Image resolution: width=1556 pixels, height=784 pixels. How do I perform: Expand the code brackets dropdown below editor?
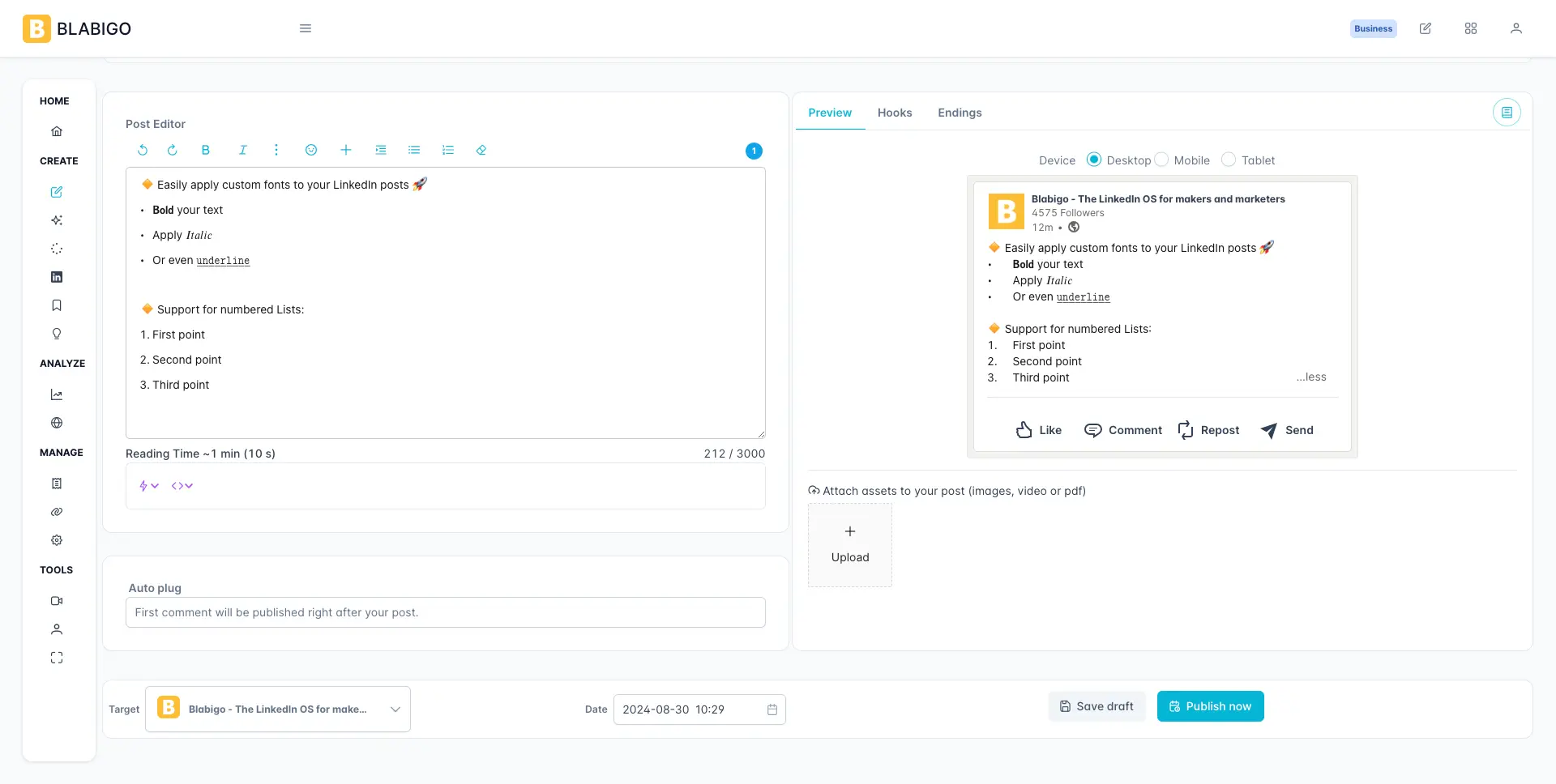coord(182,486)
